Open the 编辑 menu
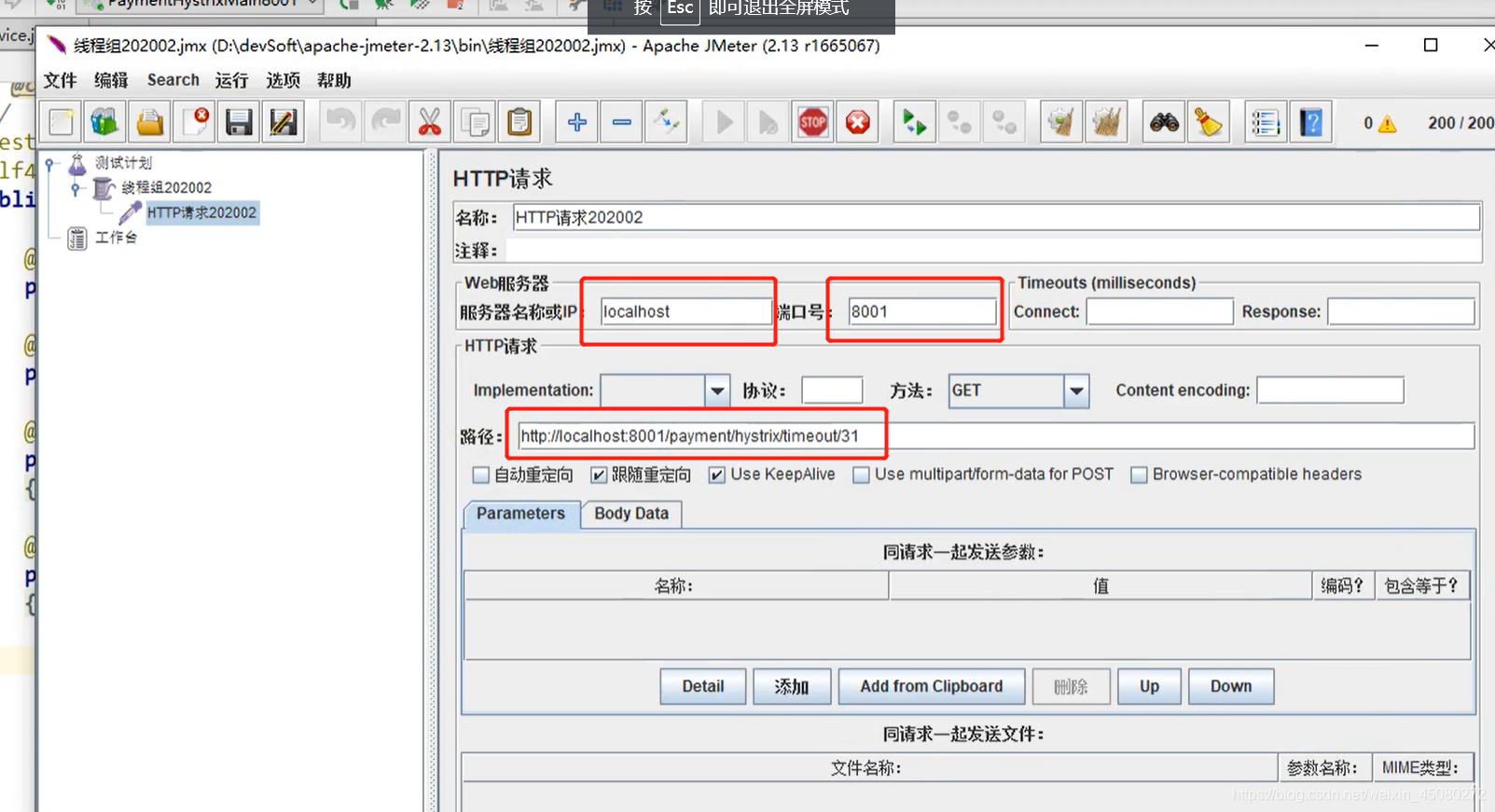 click(111, 80)
